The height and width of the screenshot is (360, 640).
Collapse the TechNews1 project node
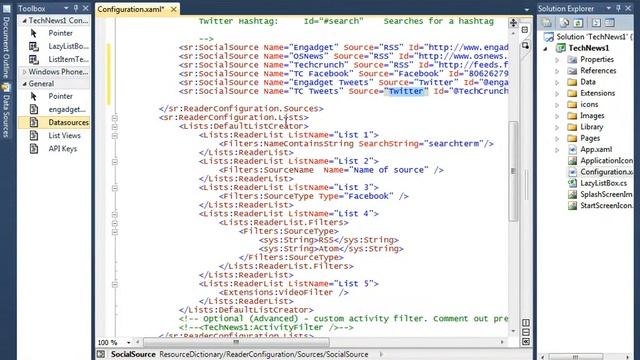point(545,49)
